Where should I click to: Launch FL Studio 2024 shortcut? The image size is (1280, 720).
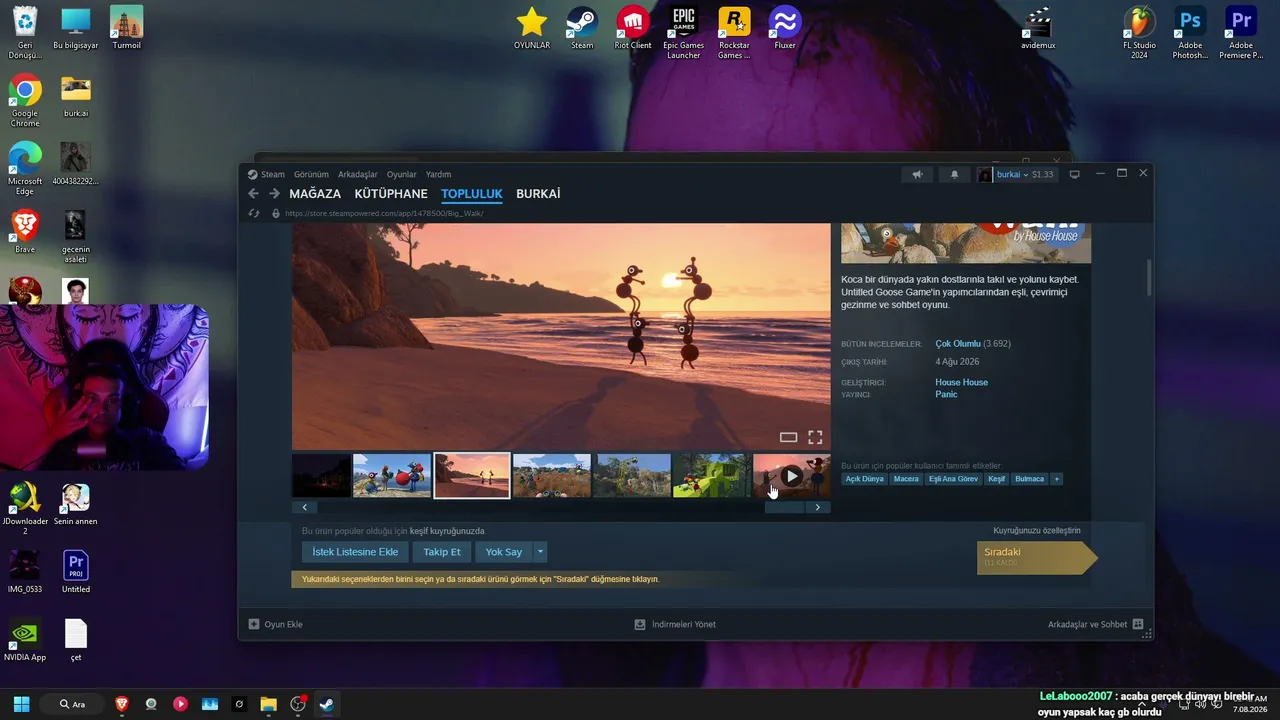click(1139, 32)
